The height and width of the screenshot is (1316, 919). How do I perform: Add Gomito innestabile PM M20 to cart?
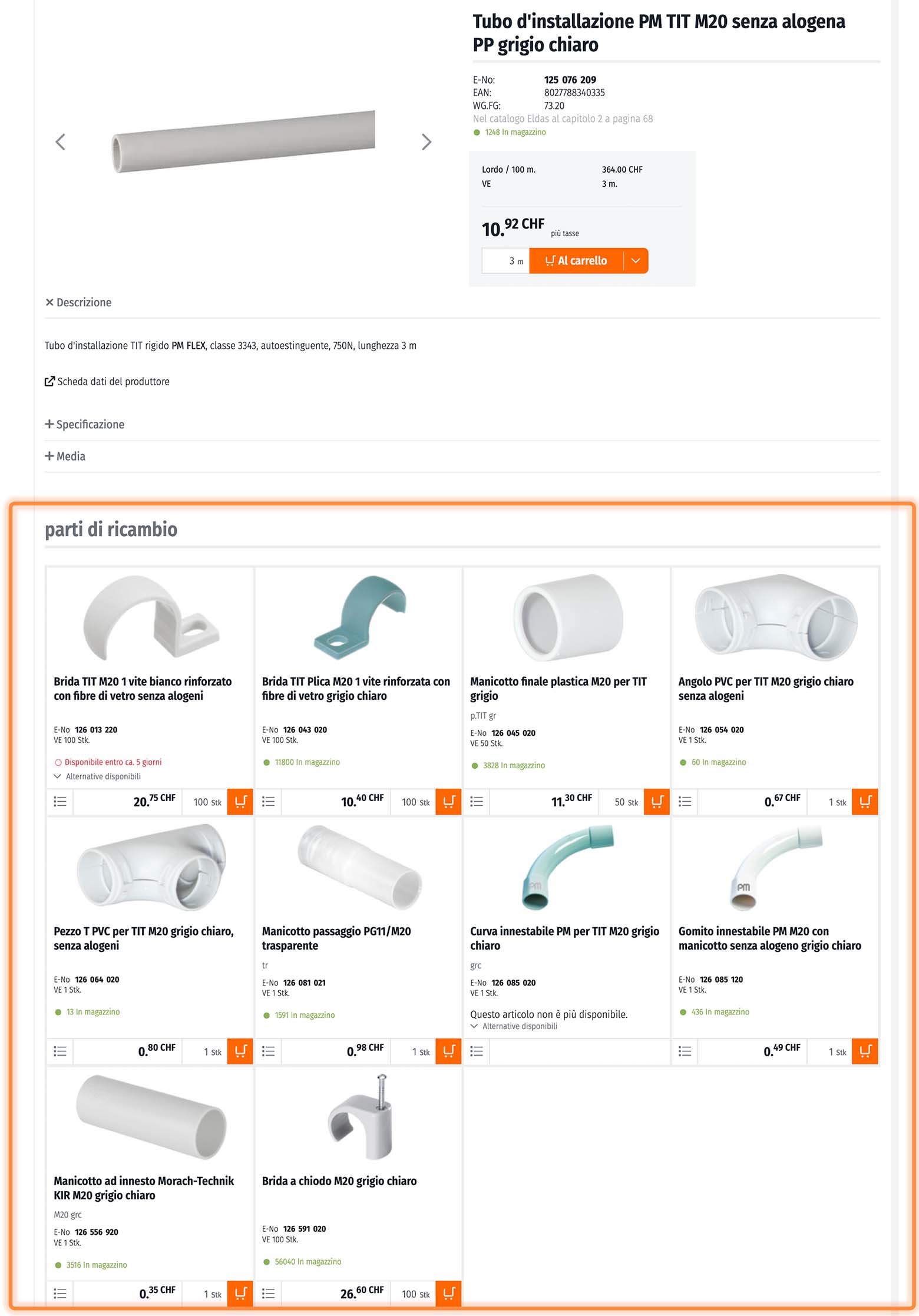coord(865,1052)
